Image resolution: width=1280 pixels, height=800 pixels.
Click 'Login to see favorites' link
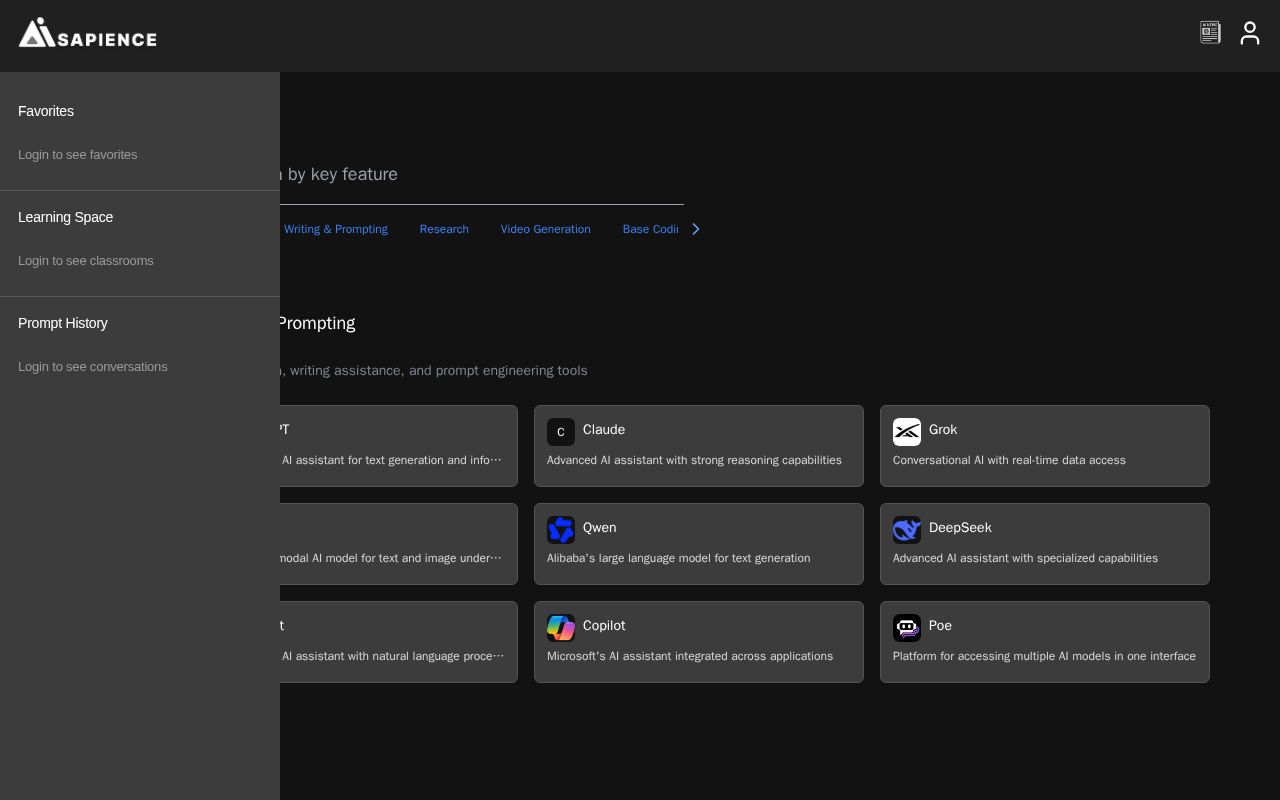click(78, 155)
